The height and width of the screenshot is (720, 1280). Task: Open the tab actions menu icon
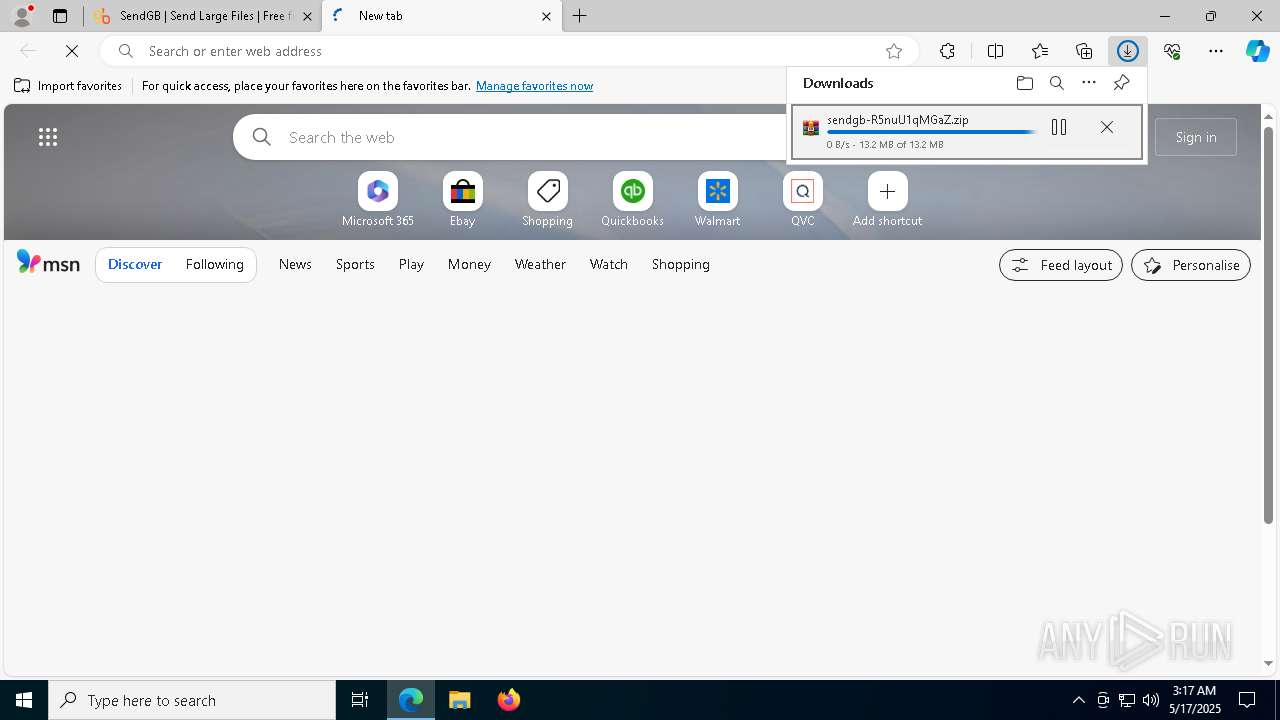pos(60,16)
